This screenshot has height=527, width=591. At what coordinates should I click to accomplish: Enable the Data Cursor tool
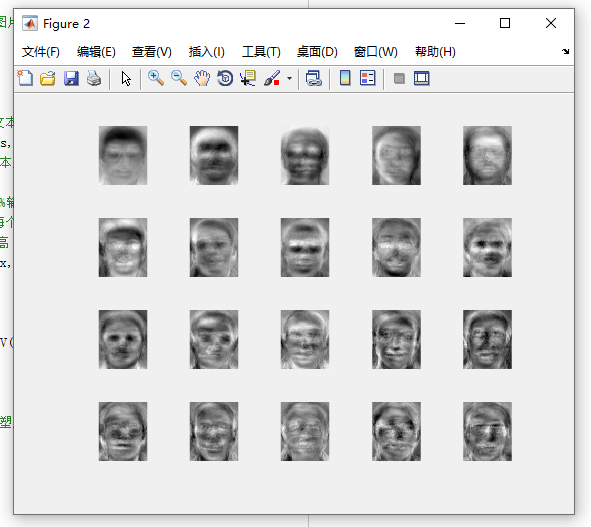pyautogui.click(x=248, y=78)
